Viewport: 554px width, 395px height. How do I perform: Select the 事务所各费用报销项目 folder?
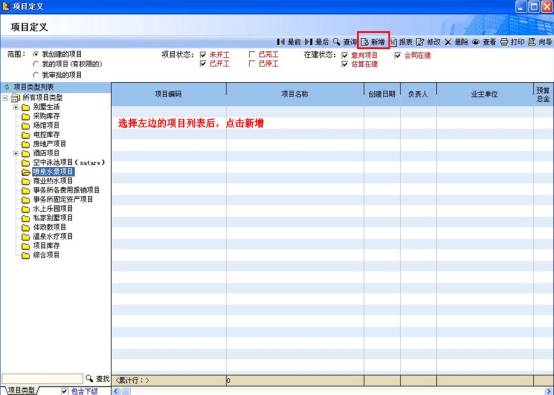[66, 190]
